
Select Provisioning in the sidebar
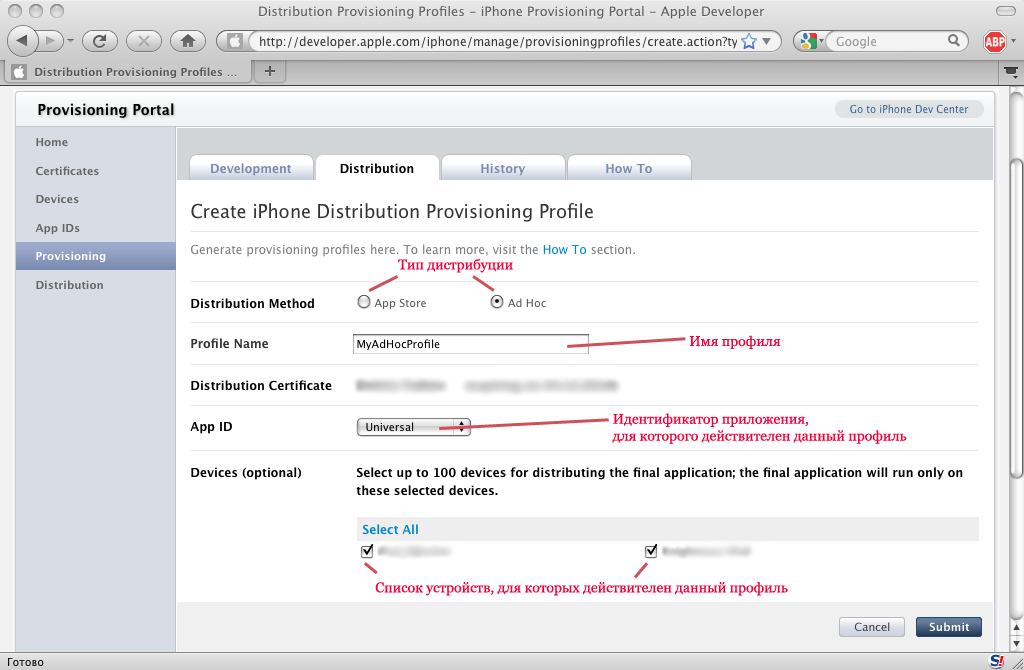coord(96,256)
